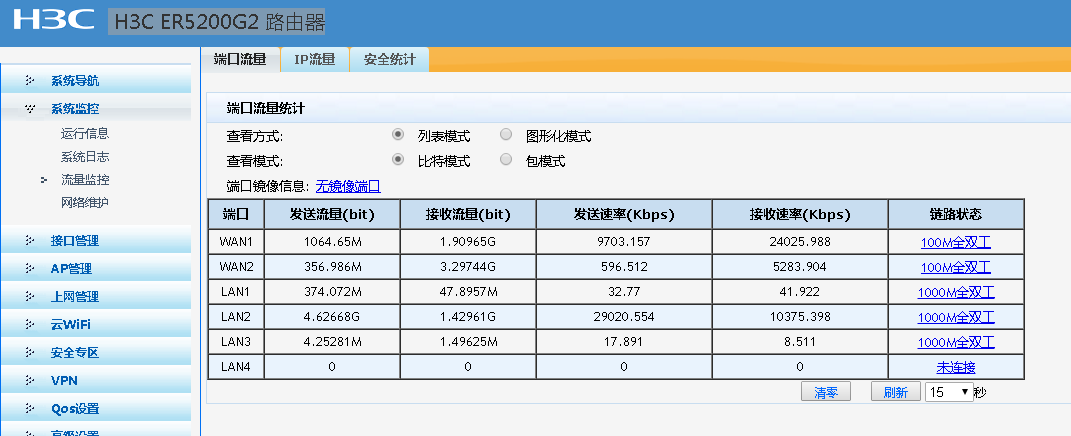Click the H3C logo
Image resolution: width=1071 pixels, height=436 pixels.
(53, 20)
